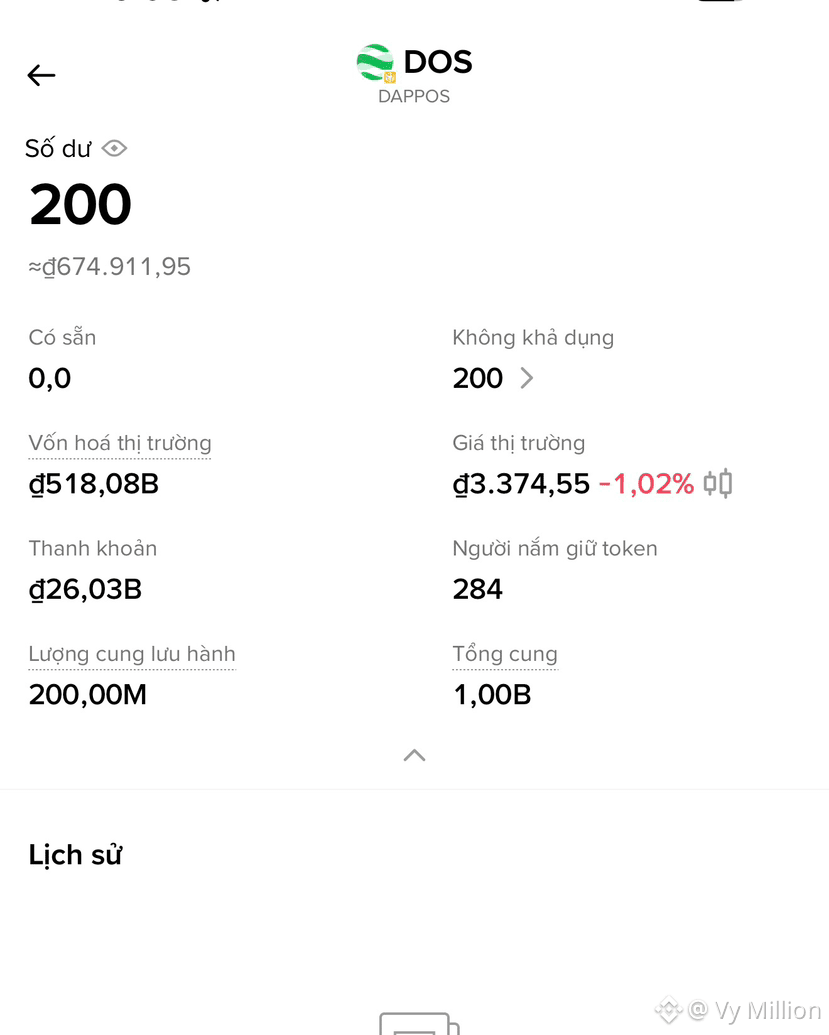829x1035 pixels.
Task: Show info for Vốn hoá thị trường label
Action: coord(119,443)
